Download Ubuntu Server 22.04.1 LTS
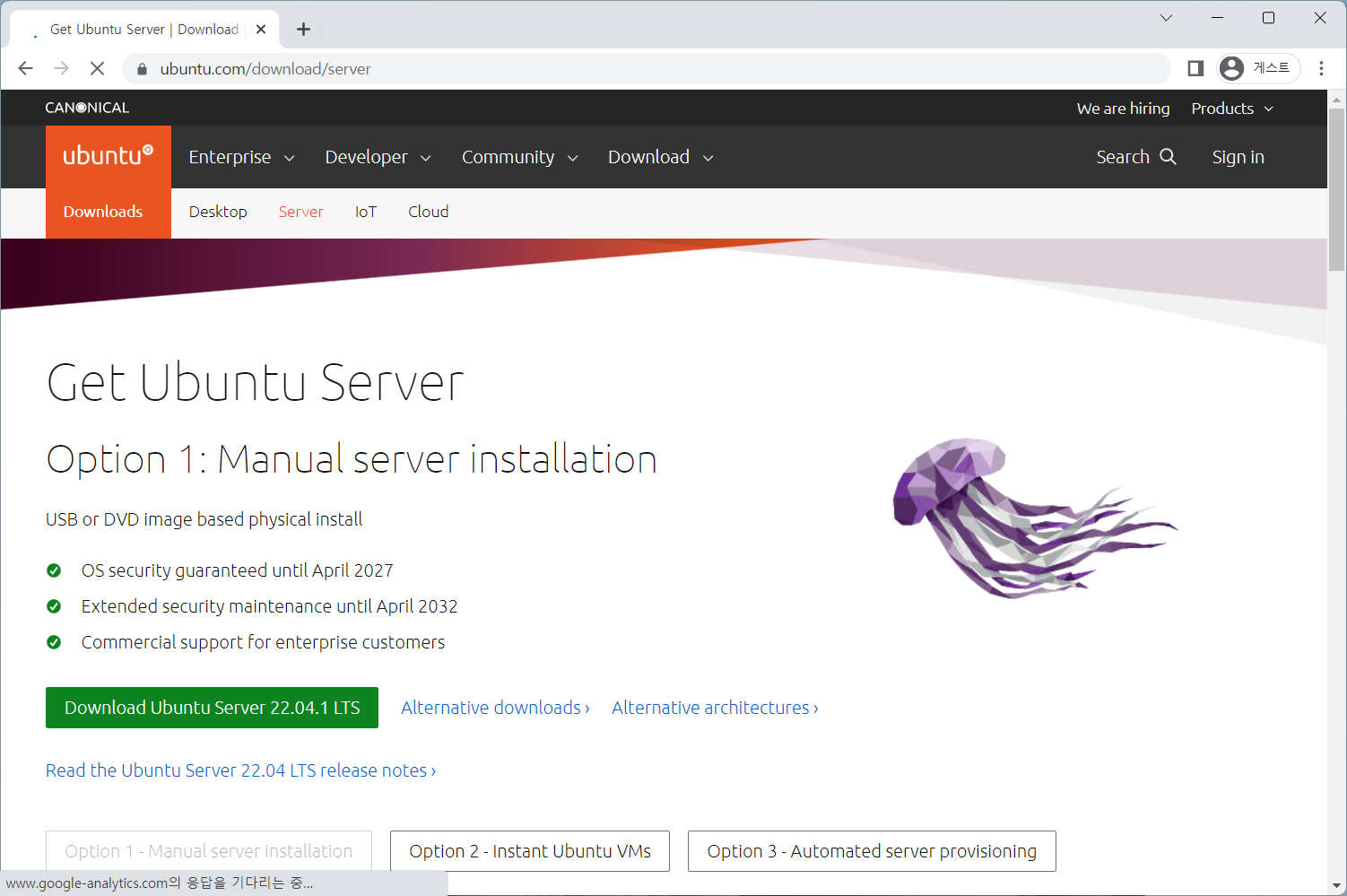Screen dimensions: 1347x896 tap(212, 708)
